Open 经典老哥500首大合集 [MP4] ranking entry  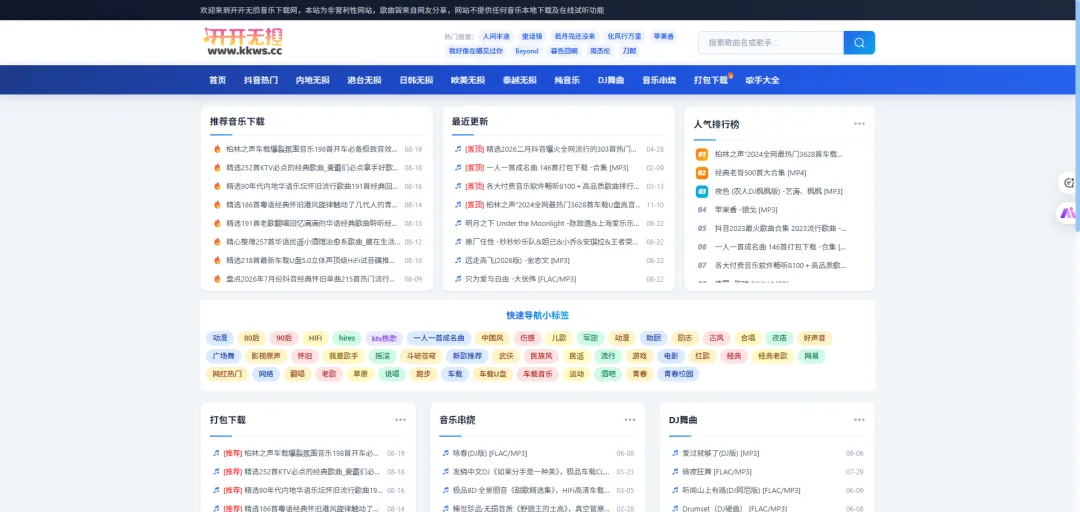pyautogui.click(x=760, y=173)
